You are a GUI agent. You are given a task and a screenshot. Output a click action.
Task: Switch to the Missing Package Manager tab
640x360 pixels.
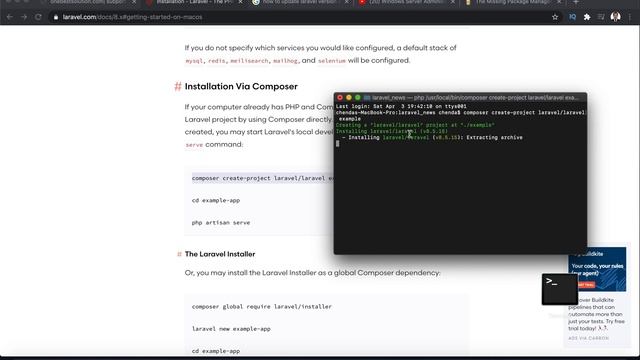coord(512,2)
